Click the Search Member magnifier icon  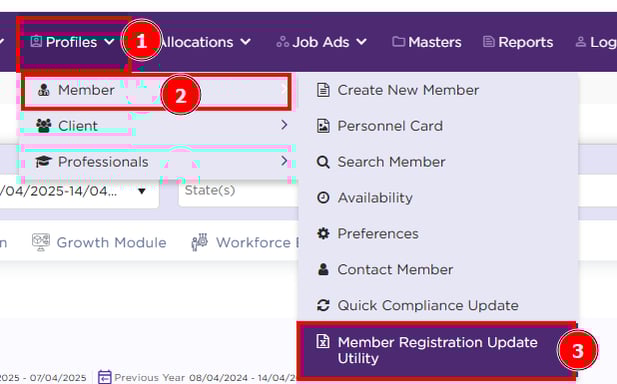(323, 162)
